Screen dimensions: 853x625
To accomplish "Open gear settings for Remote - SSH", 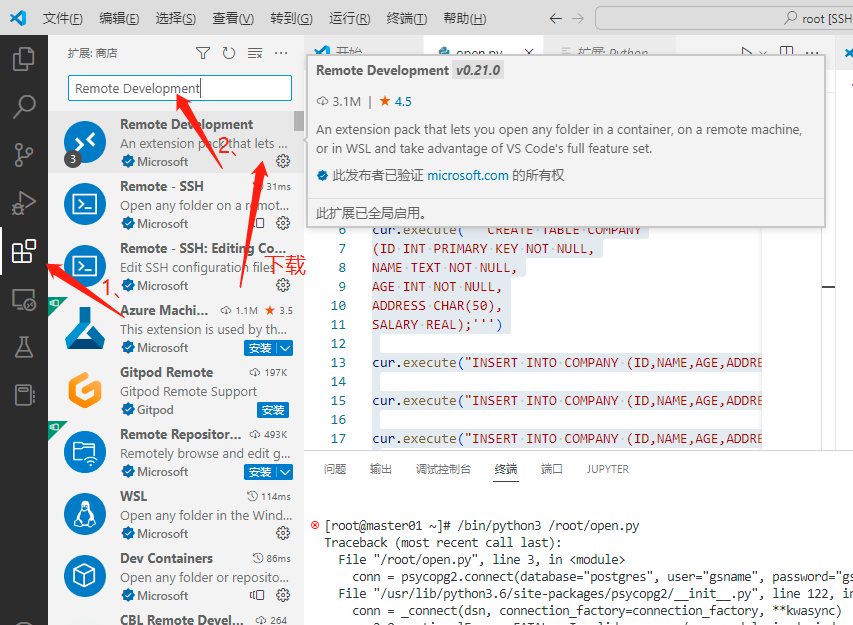I will tap(283, 223).
